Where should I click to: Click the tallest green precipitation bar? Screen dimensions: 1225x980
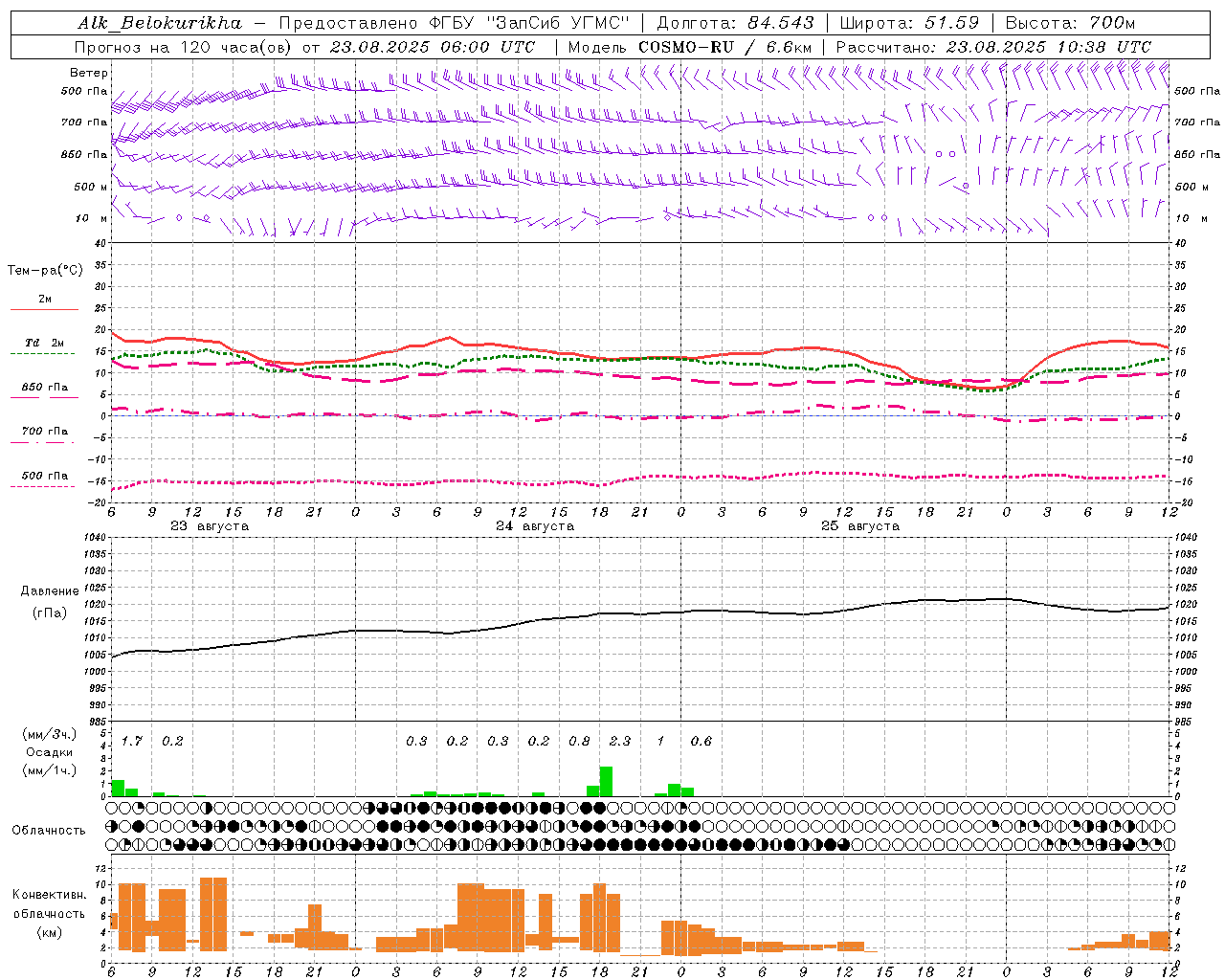coord(606,781)
